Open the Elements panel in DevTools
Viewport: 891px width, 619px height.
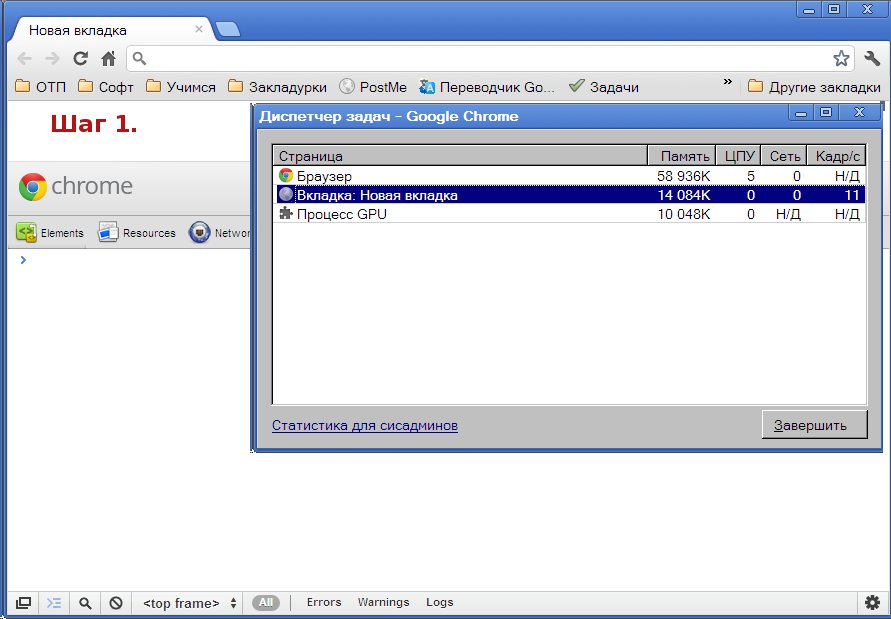click(50, 232)
